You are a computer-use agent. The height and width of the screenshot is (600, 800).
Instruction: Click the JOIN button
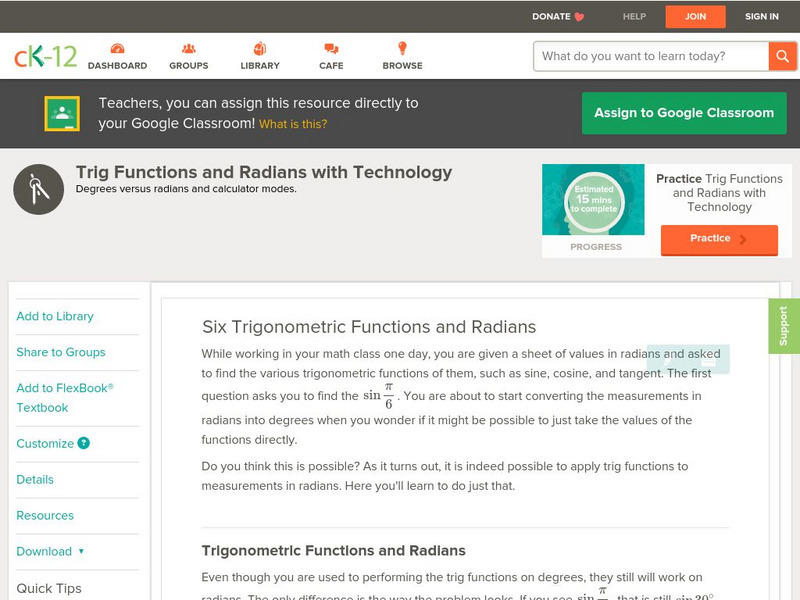coord(695,16)
